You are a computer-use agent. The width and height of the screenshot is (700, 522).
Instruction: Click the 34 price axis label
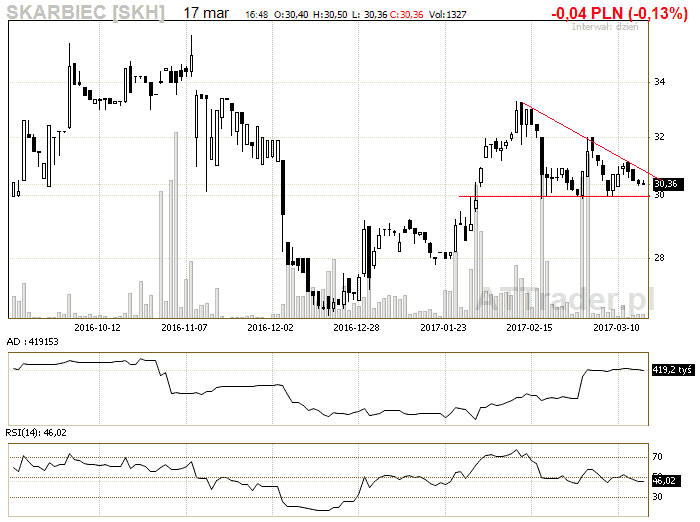[659, 82]
